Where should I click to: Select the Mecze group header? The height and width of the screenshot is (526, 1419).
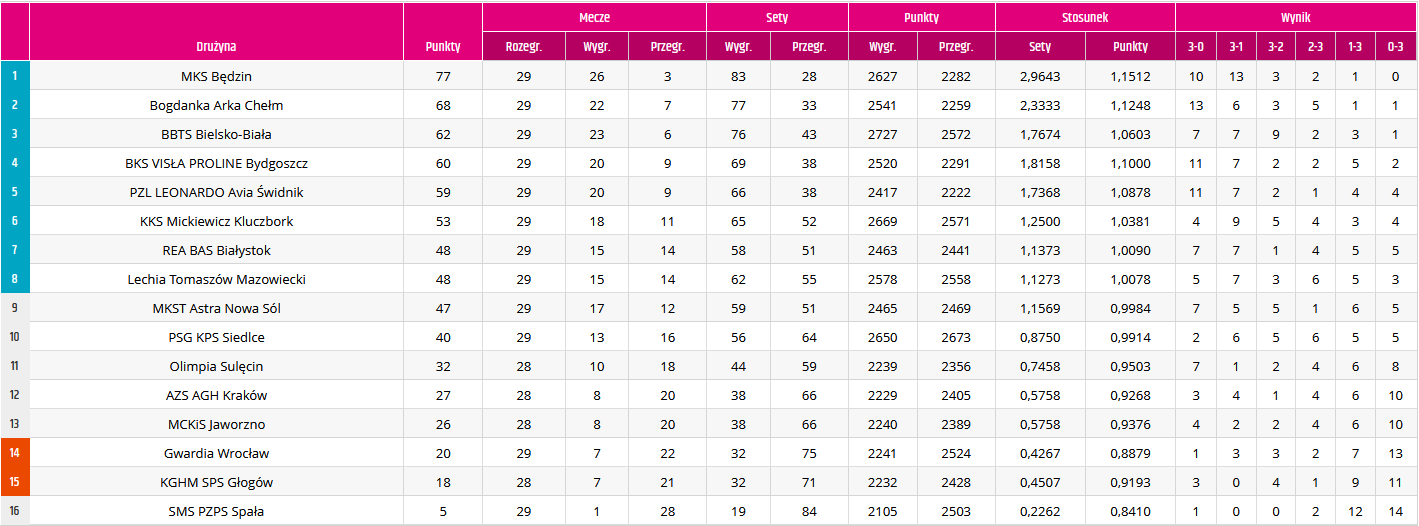(x=594, y=17)
